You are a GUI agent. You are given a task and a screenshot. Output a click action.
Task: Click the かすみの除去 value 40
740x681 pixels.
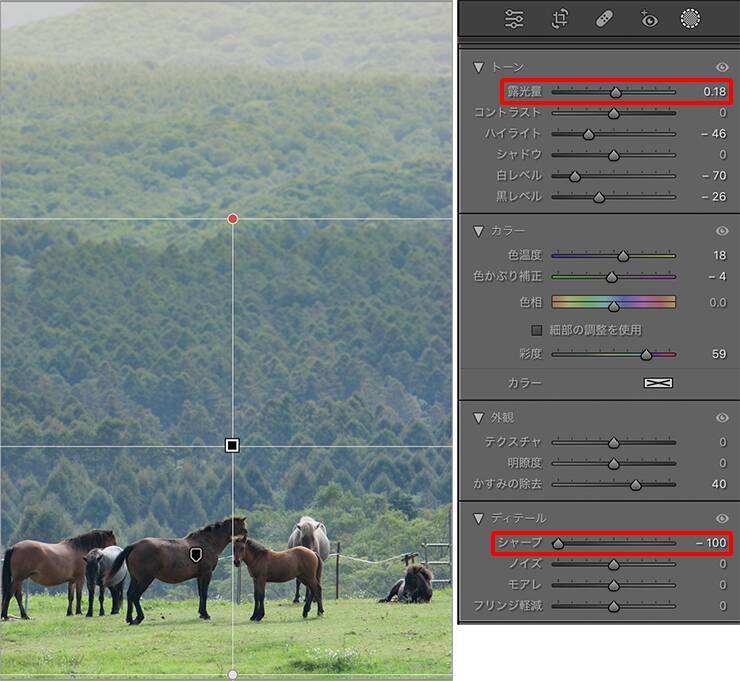click(719, 484)
